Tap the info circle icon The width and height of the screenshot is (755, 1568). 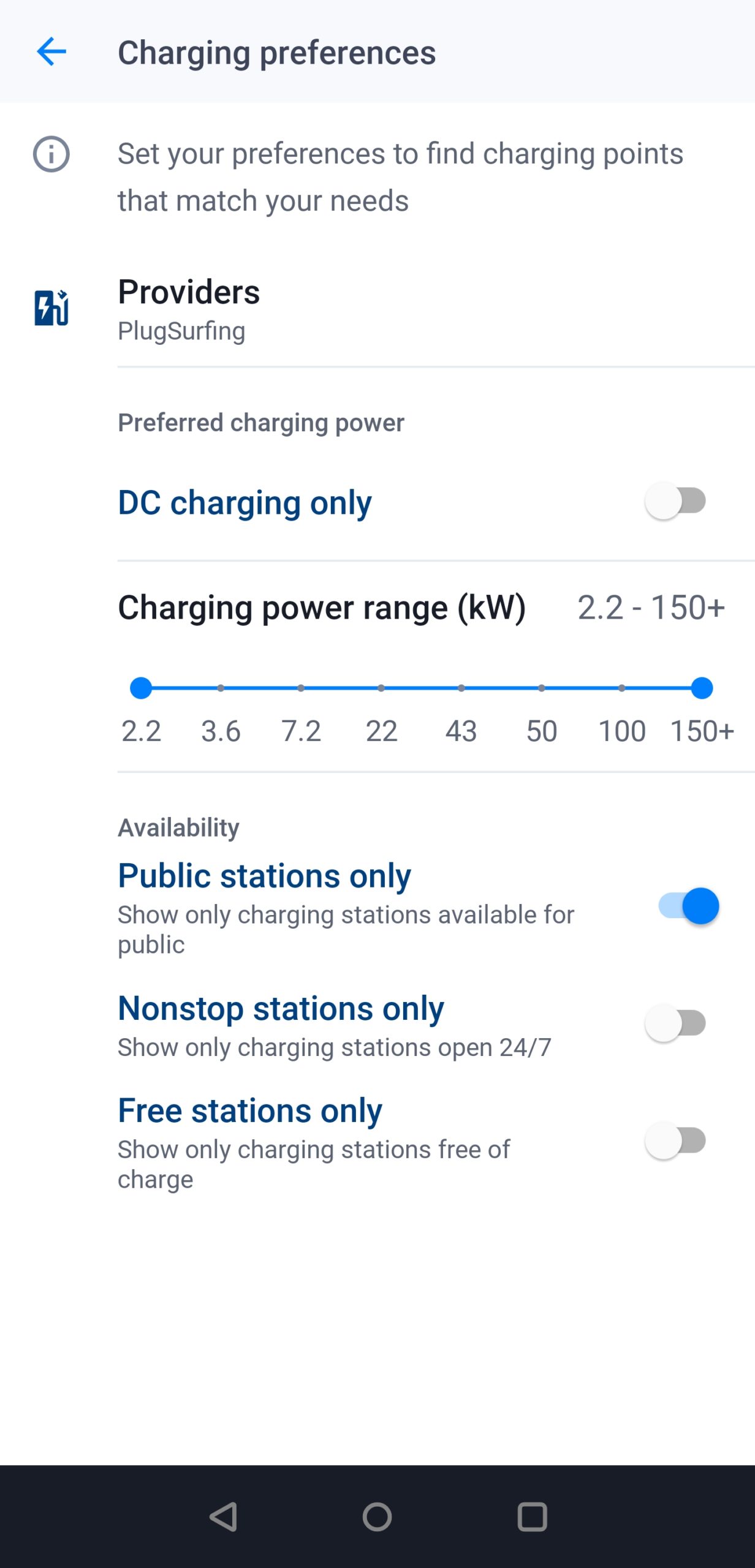(51, 154)
